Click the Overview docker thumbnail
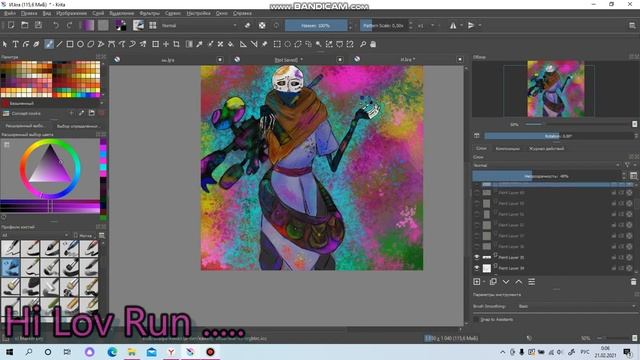Viewport: 640px width, 360px height. pos(556,89)
